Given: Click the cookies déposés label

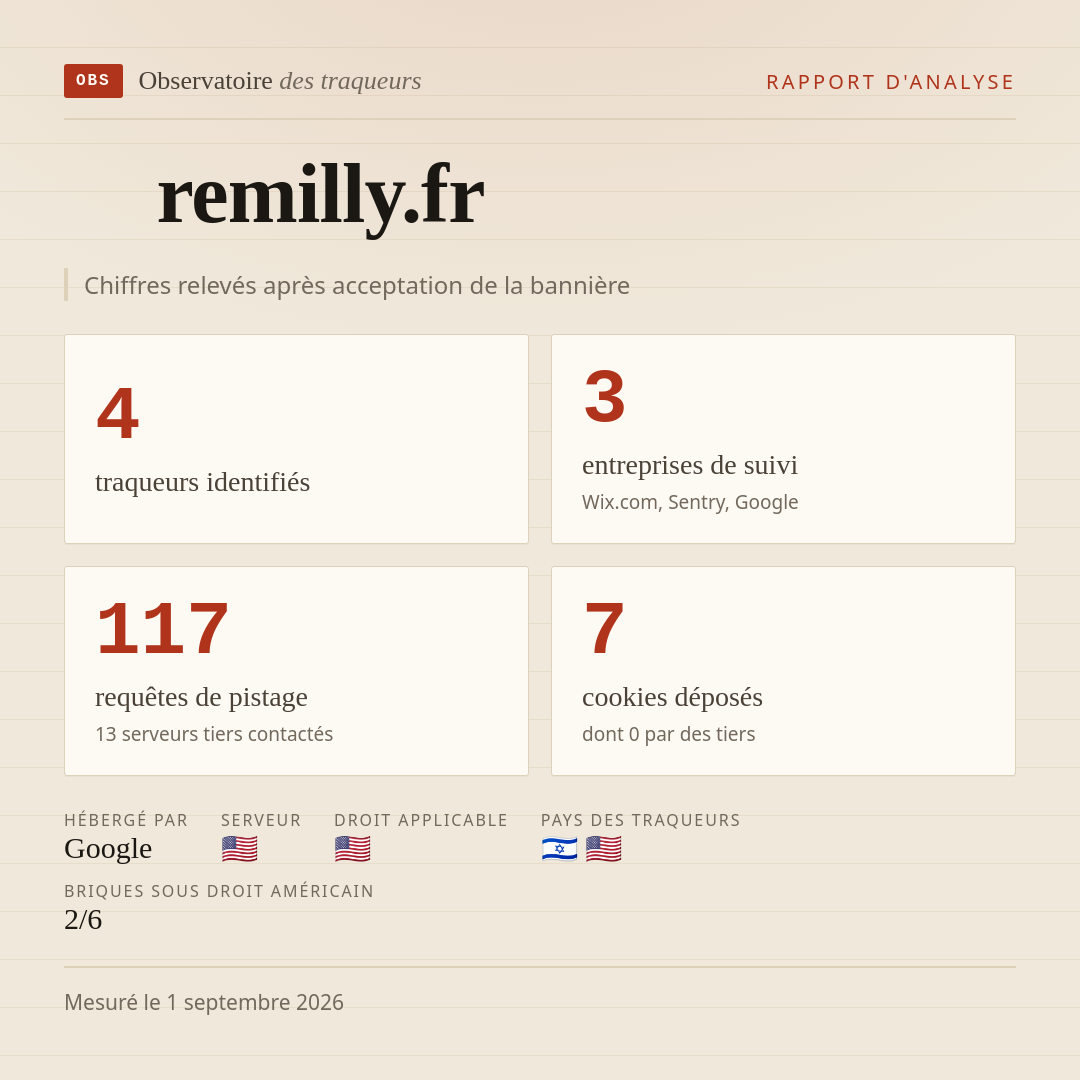Looking at the screenshot, I should [x=672, y=697].
